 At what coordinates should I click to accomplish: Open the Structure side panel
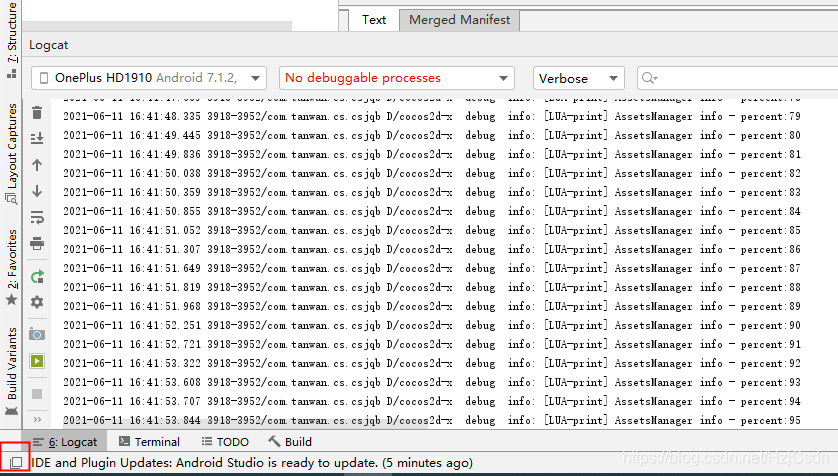tap(11, 40)
